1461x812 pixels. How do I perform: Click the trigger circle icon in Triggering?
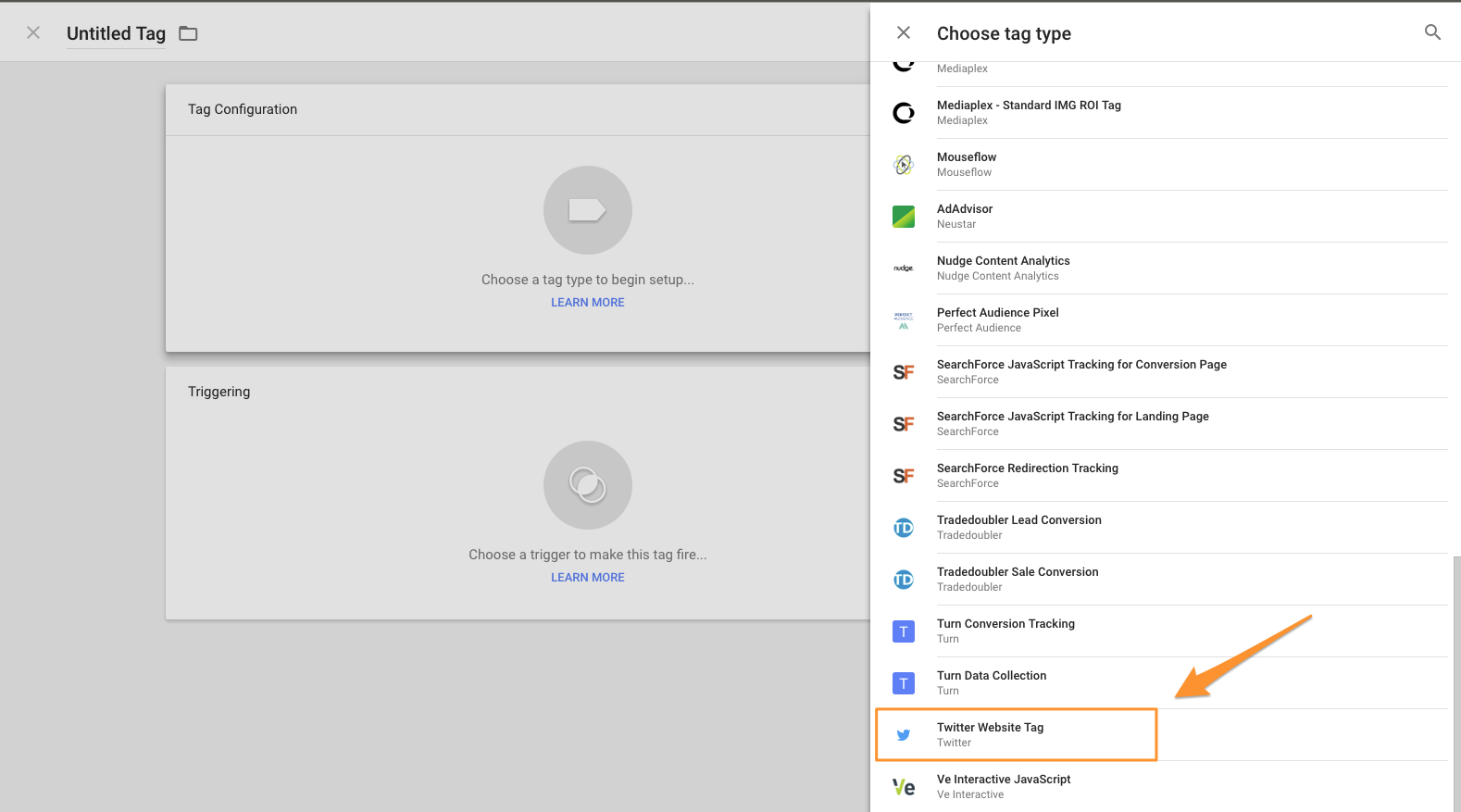[588, 485]
